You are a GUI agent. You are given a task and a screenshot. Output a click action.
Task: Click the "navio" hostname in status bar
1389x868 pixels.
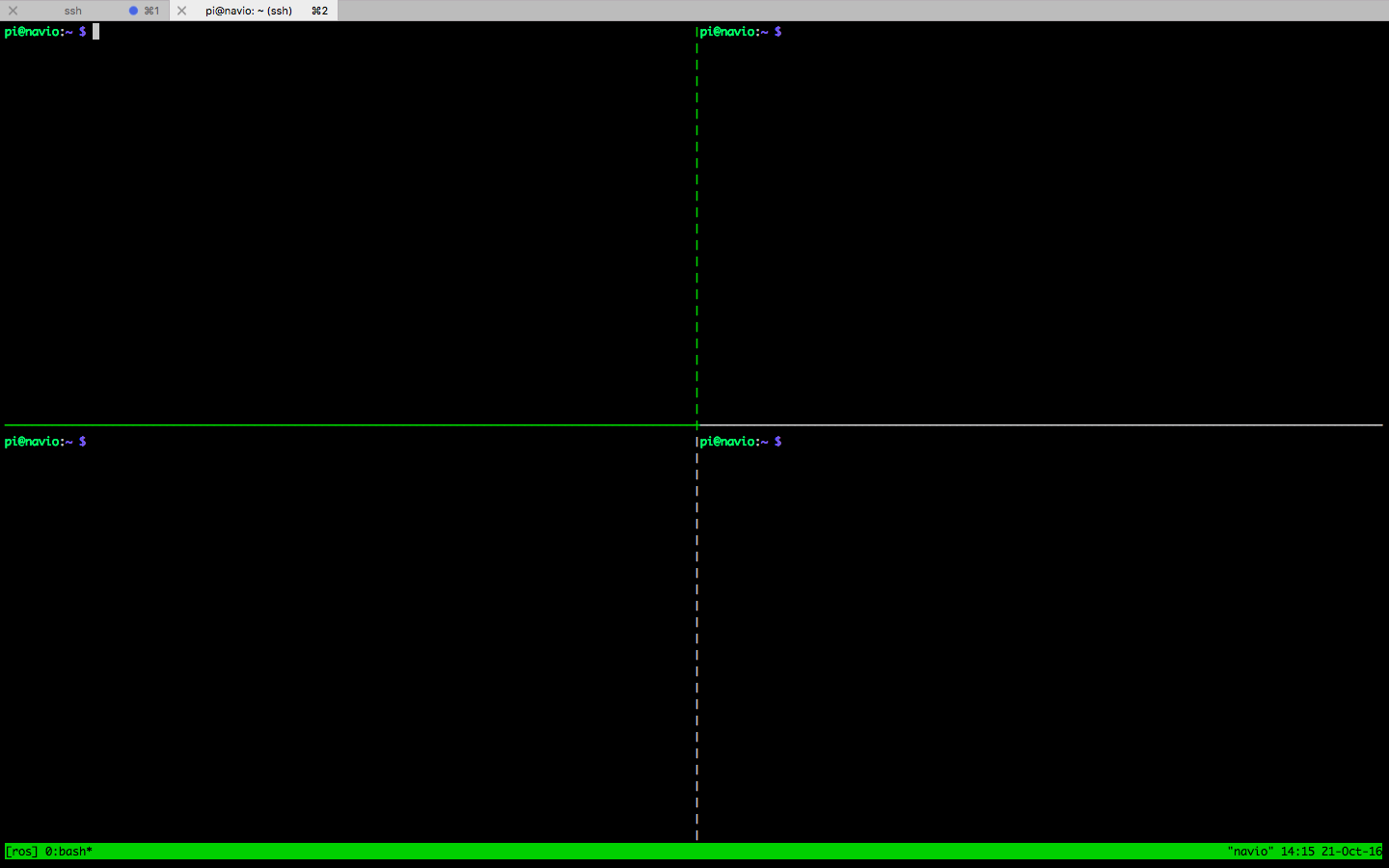(x=1250, y=852)
